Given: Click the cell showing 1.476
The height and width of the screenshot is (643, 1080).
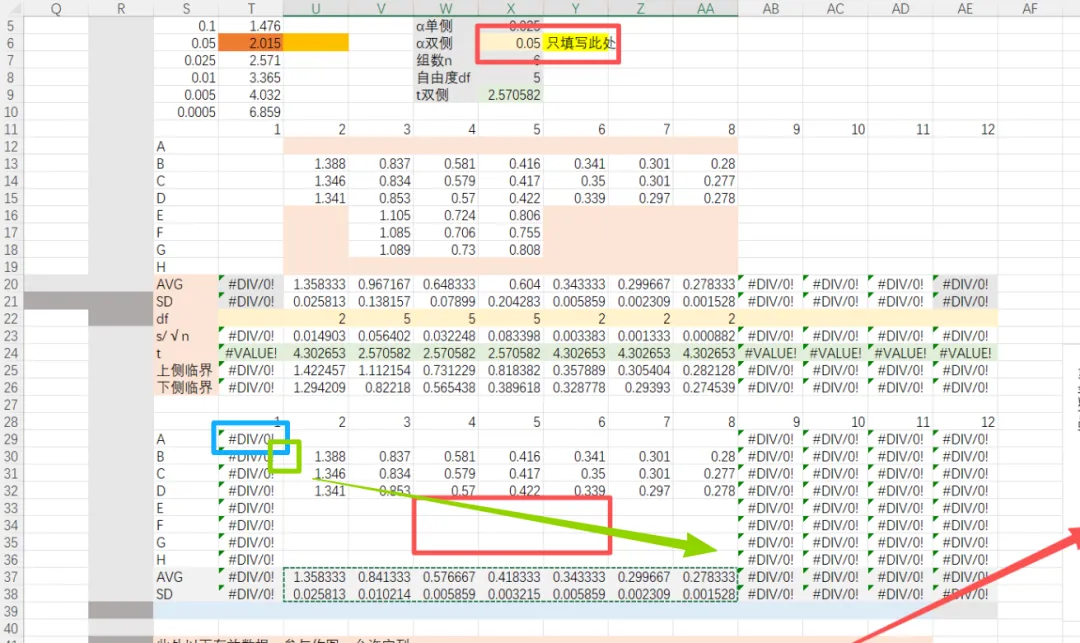Looking at the screenshot, I should [x=251, y=26].
